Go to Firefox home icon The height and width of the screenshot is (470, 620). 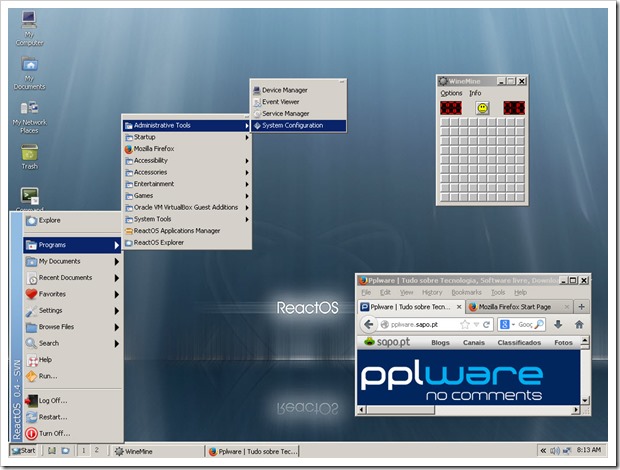tap(579, 325)
